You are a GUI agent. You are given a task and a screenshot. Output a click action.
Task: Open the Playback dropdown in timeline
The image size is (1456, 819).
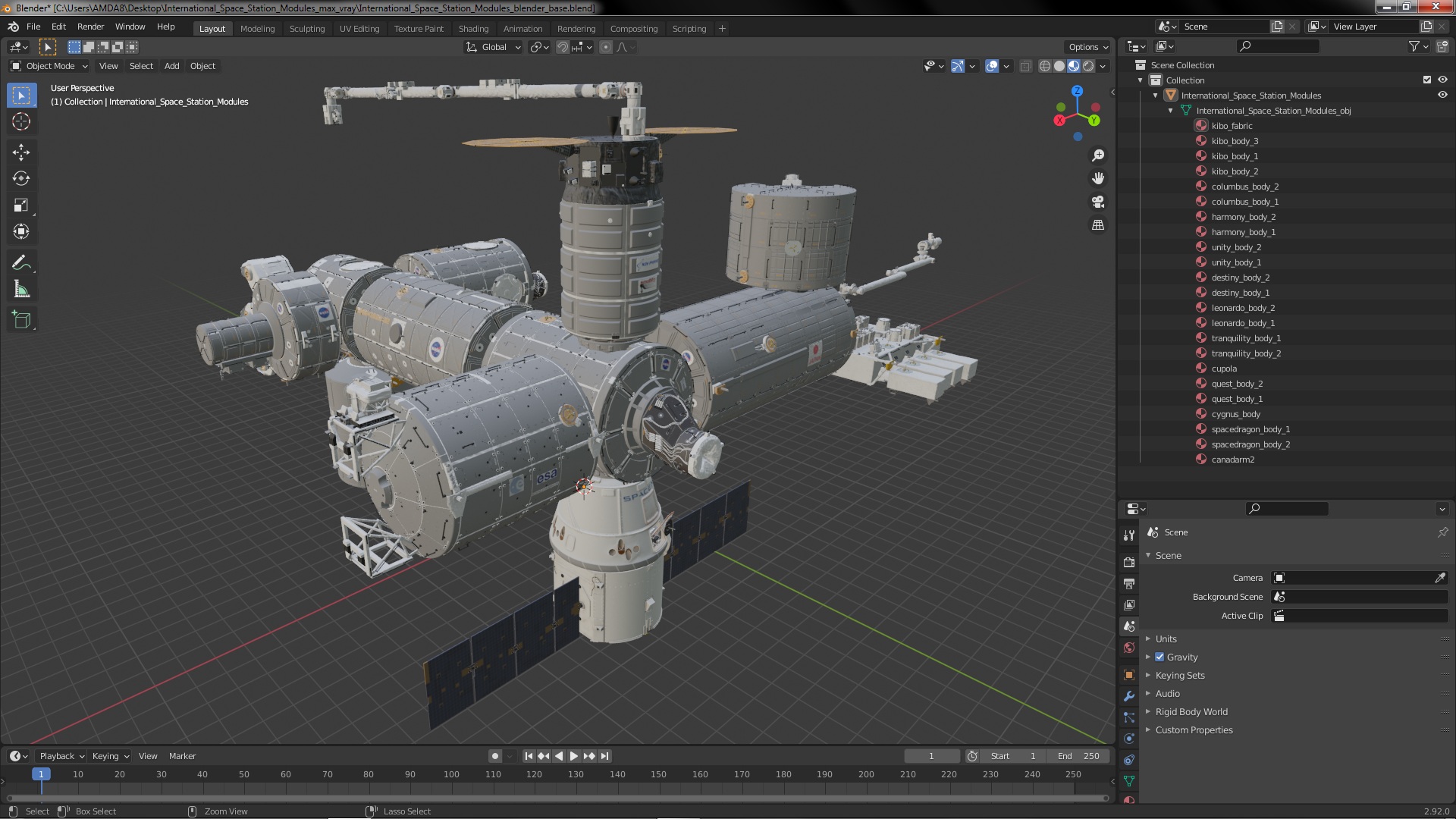click(x=61, y=756)
